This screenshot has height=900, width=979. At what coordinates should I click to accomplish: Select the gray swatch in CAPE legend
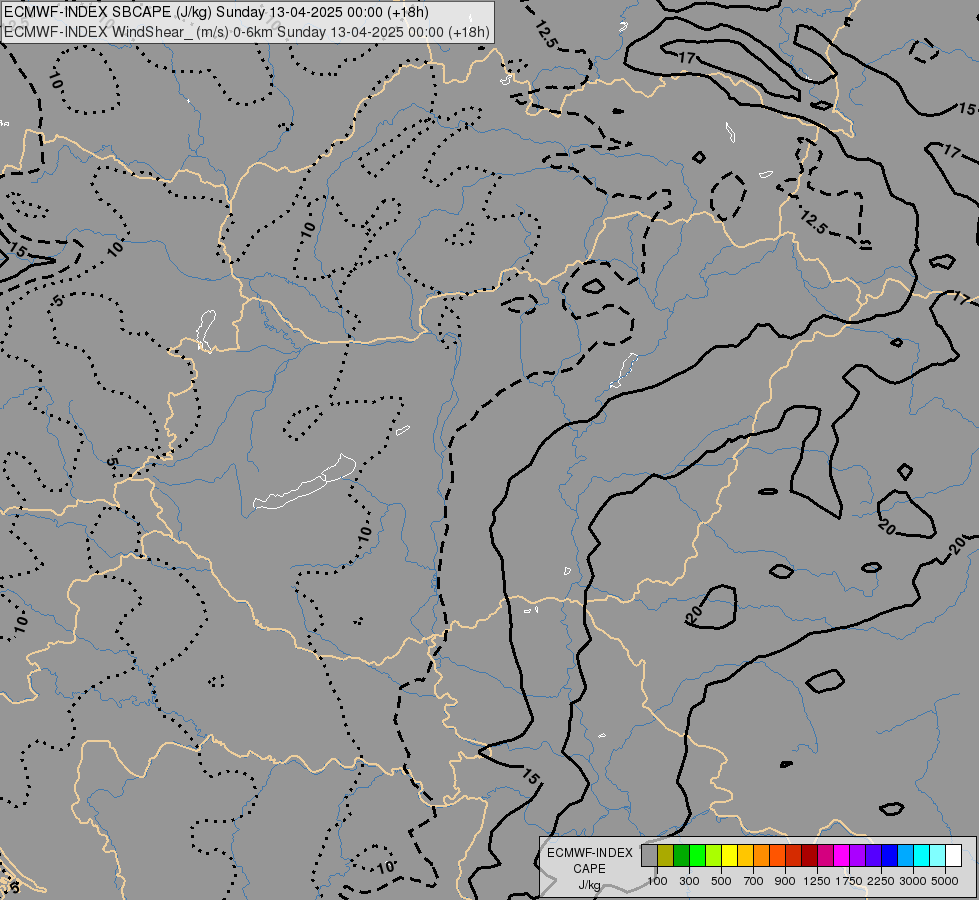coord(649,855)
